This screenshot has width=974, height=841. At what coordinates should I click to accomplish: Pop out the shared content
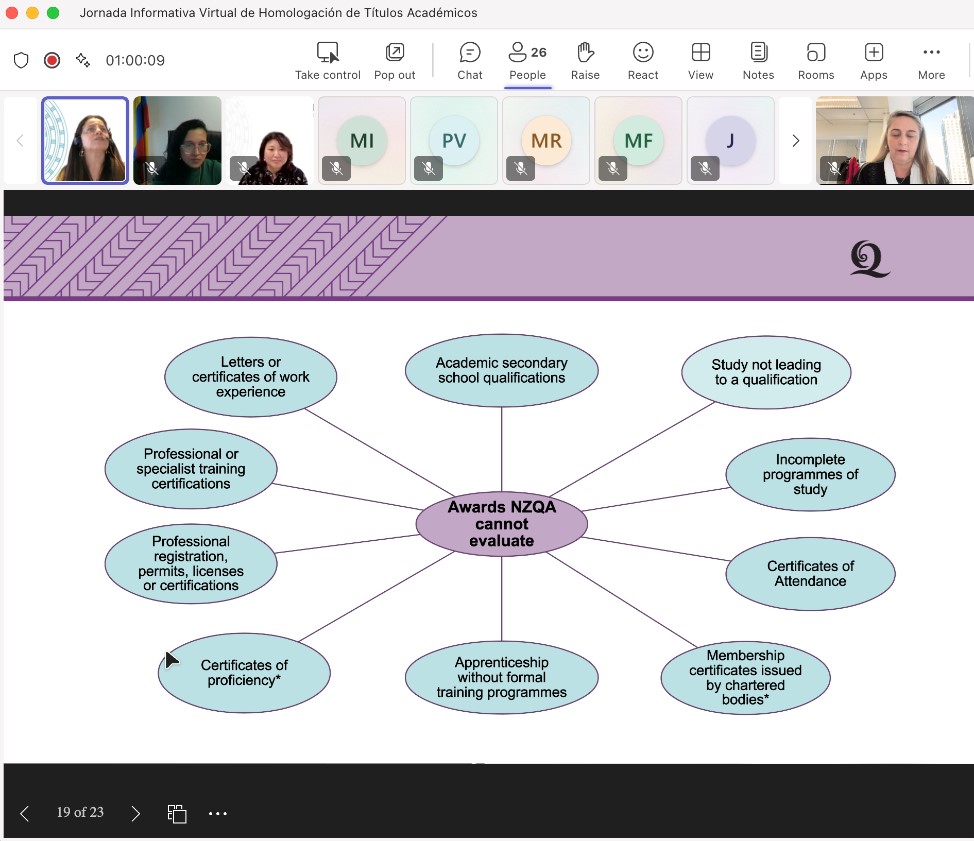pyautogui.click(x=394, y=61)
